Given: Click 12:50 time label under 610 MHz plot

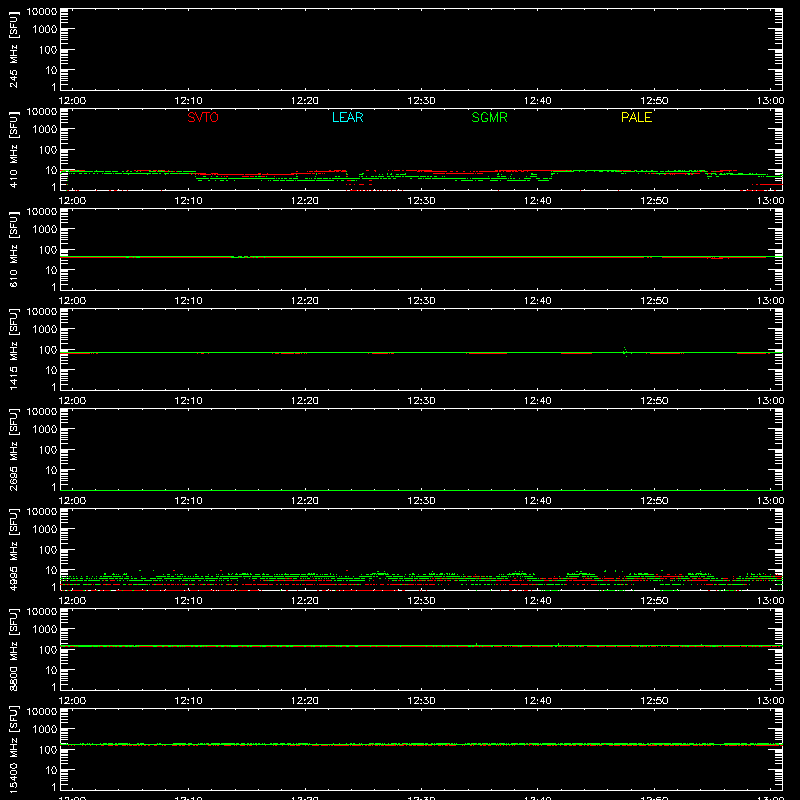Looking at the screenshot, I should 654,301.
